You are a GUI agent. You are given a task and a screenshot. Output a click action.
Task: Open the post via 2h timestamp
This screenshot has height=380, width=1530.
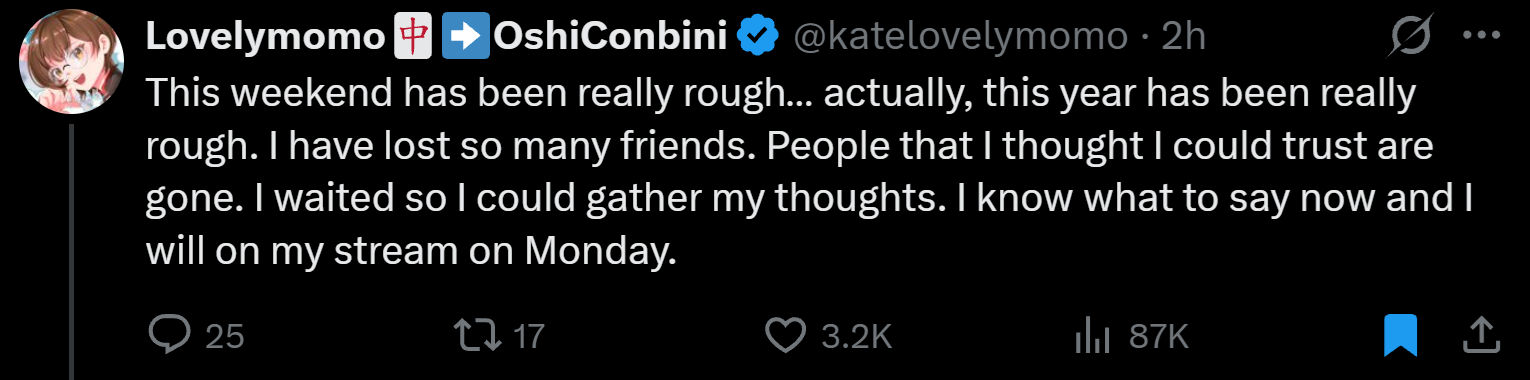(1183, 38)
